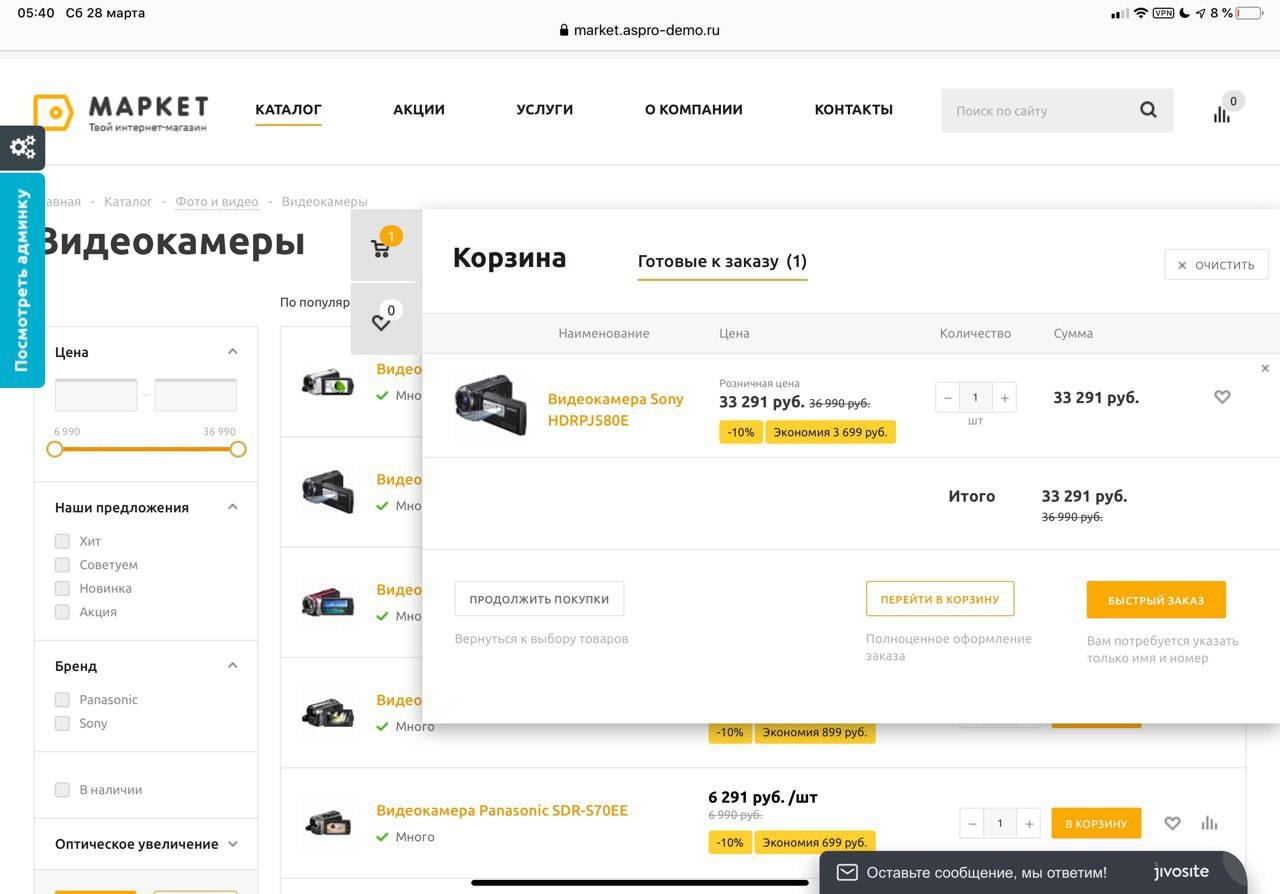Check the В наличии checkbox

pyautogui.click(x=62, y=790)
